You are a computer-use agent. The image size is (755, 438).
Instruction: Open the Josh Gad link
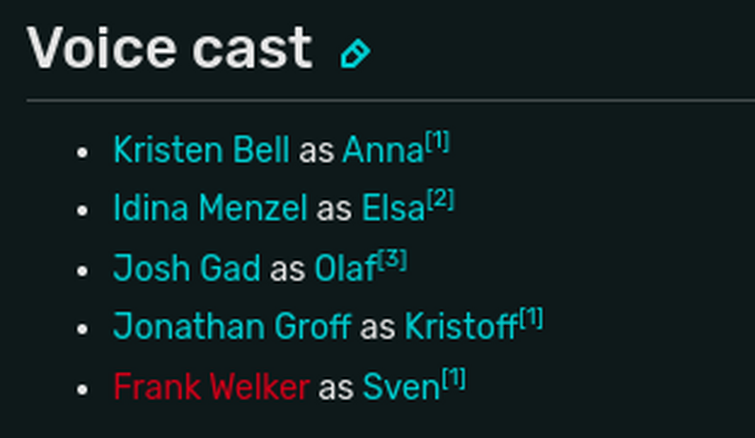pyautogui.click(x=187, y=268)
